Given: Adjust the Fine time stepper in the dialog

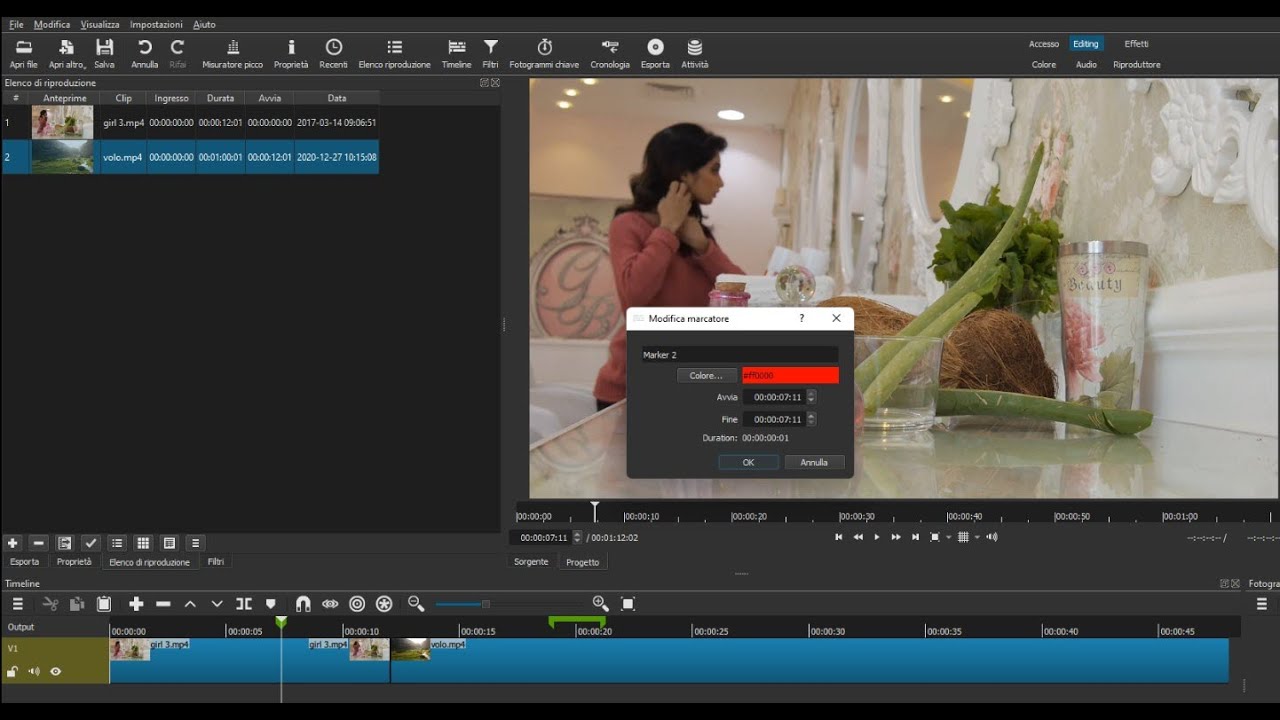Looking at the screenshot, I should click(x=811, y=419).
